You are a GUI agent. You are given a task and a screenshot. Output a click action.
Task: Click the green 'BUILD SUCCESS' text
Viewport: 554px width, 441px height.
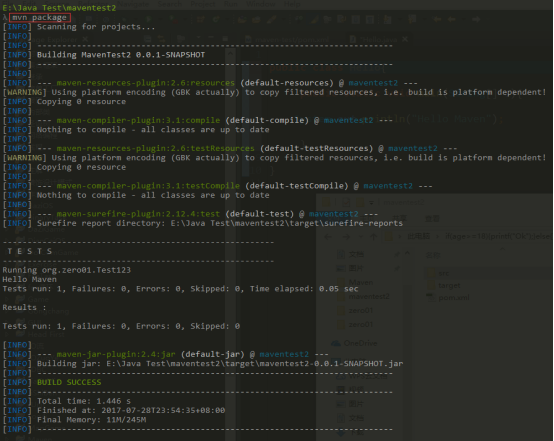tap(69, 382)
